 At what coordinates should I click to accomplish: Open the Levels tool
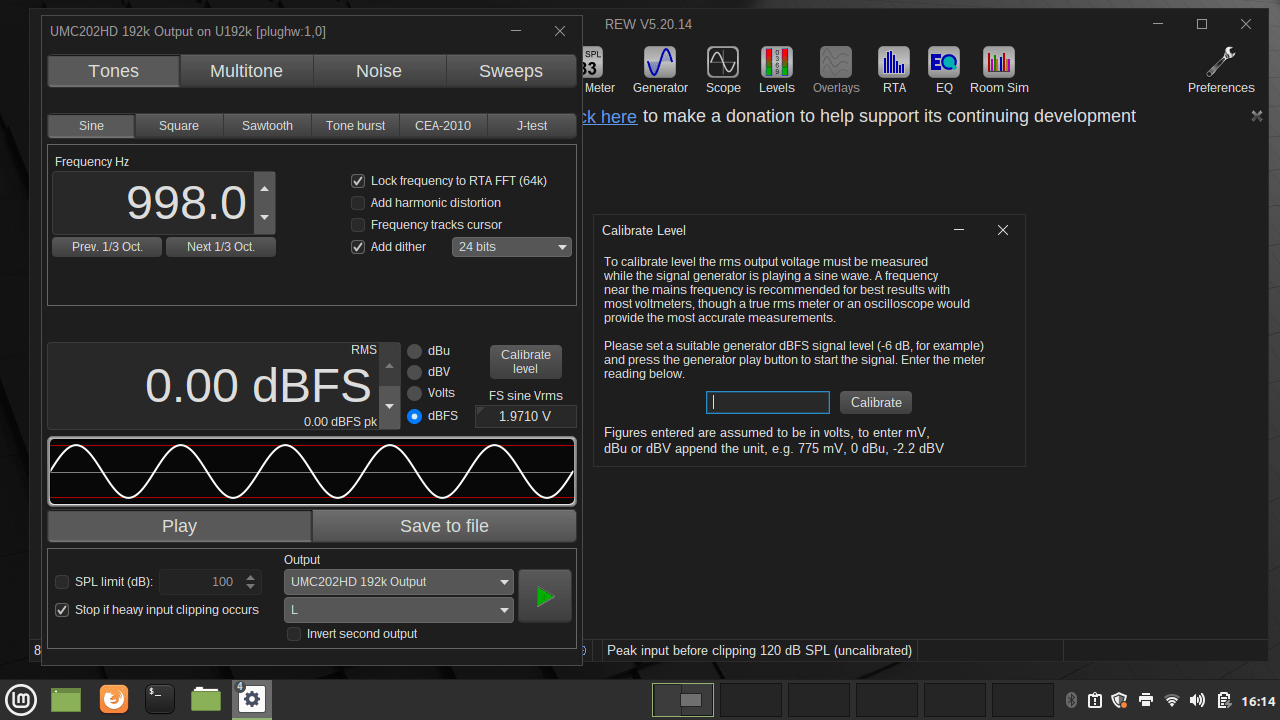coord(776,70)
